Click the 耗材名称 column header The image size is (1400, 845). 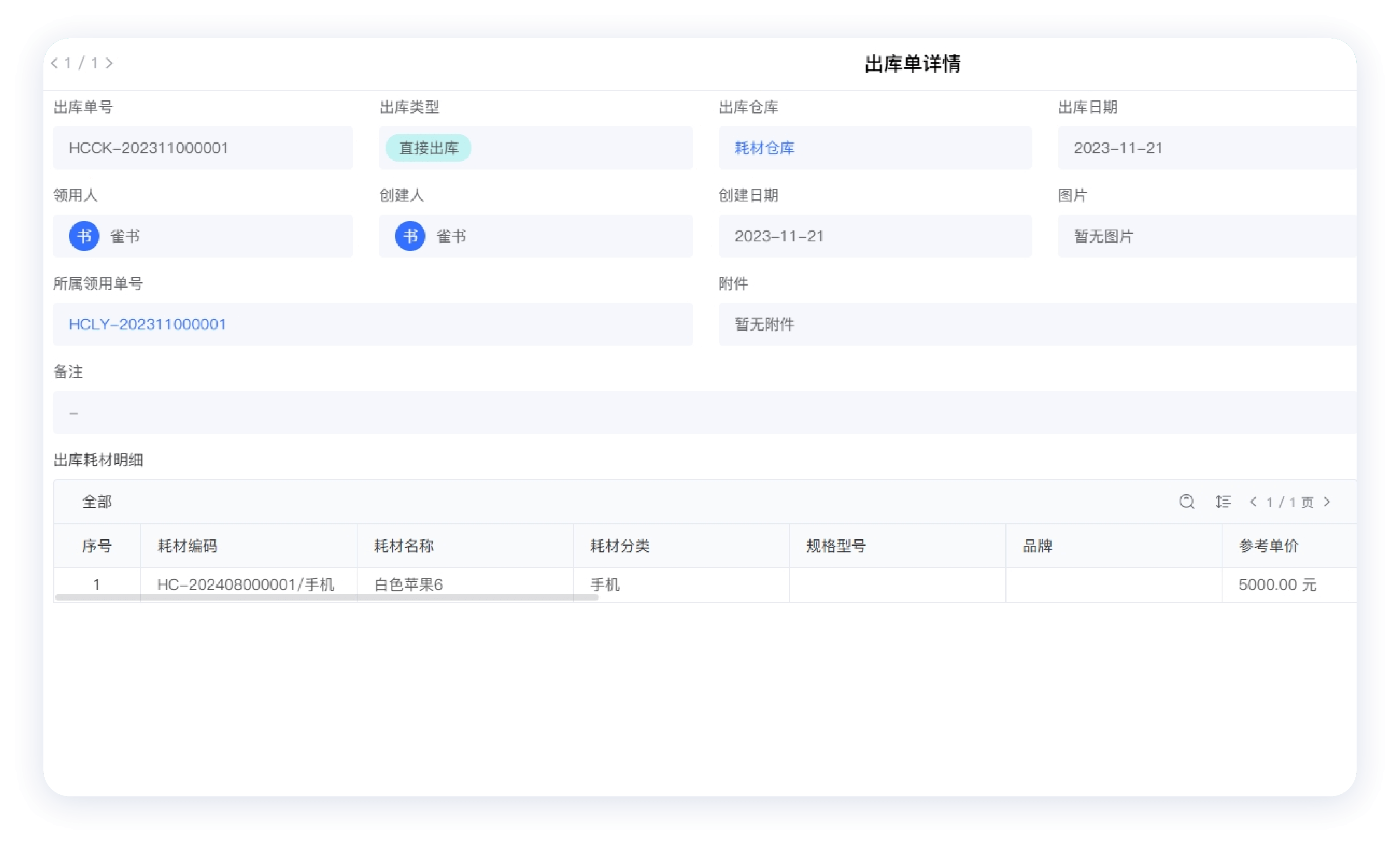coord(465,546)
